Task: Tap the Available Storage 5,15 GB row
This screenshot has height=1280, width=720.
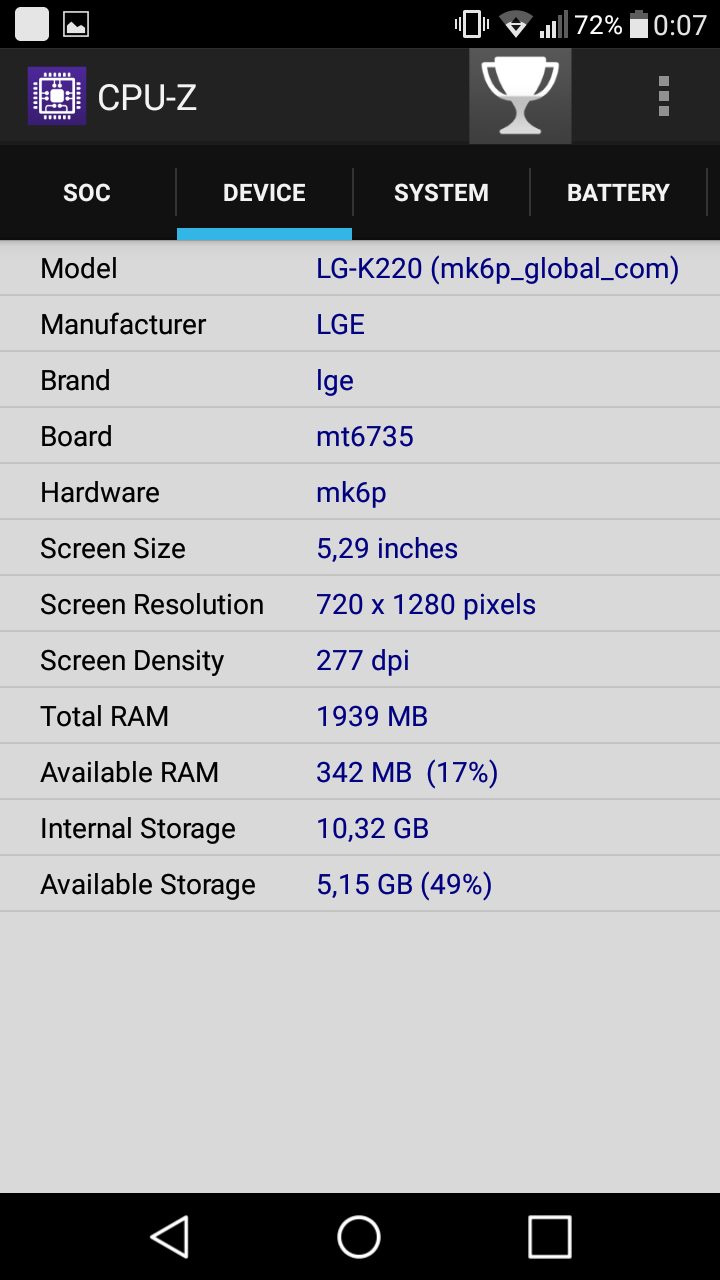Action: coord(360,884)
